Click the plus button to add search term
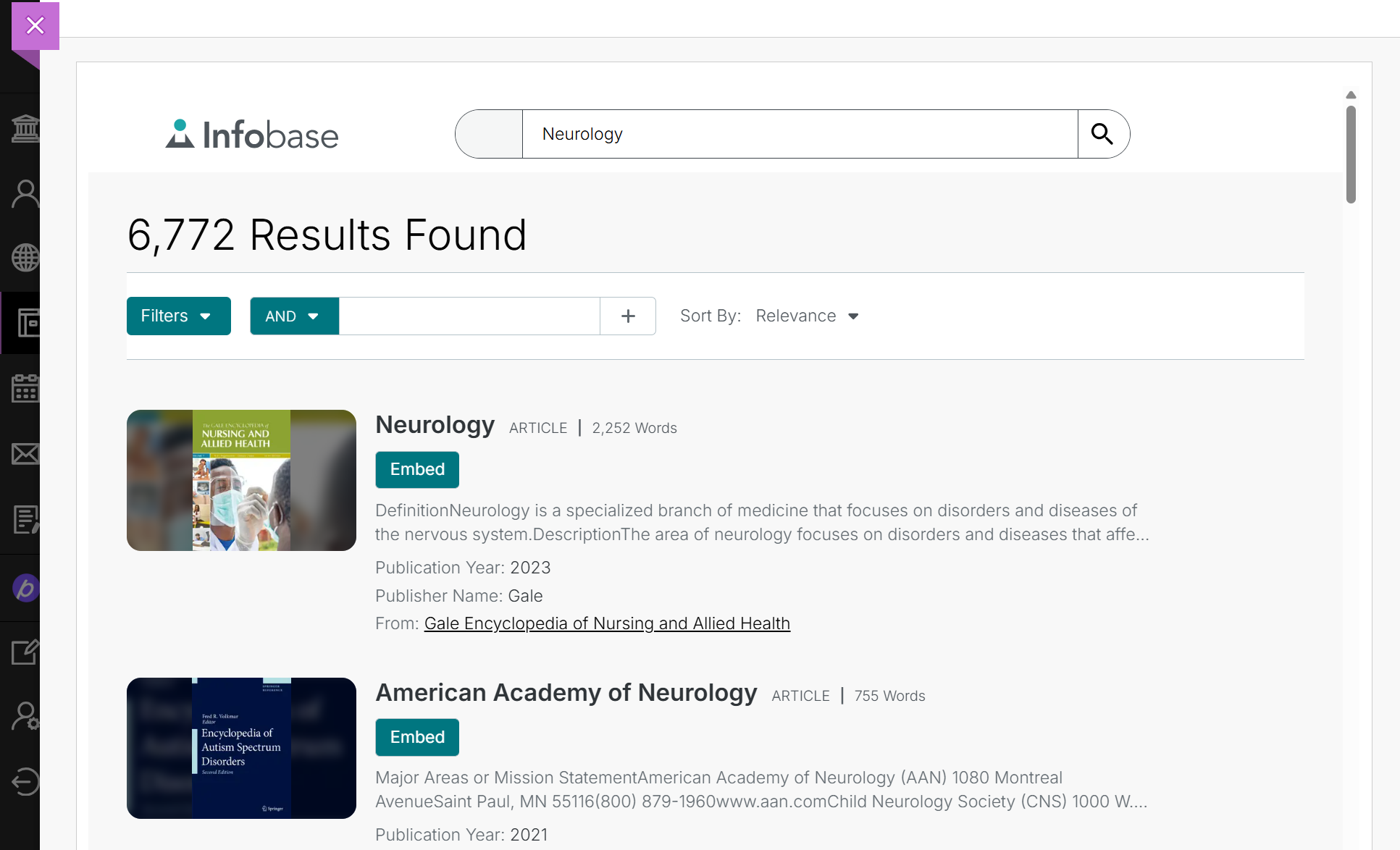The width and height of the screenshot is (1400, 850). coord(628,316)
